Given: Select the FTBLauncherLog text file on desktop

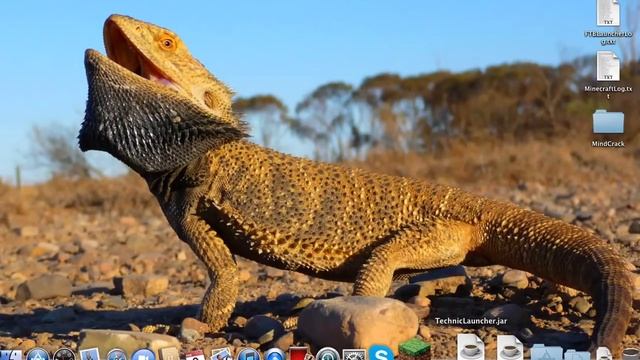Looking at the screenshot, I should (x=608, y=22).
